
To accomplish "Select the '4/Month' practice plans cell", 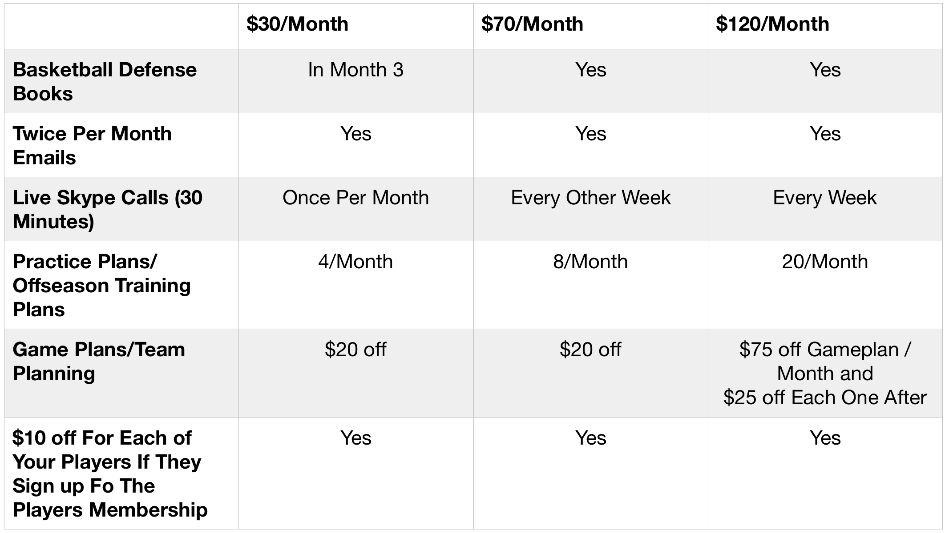I will 356,262.
